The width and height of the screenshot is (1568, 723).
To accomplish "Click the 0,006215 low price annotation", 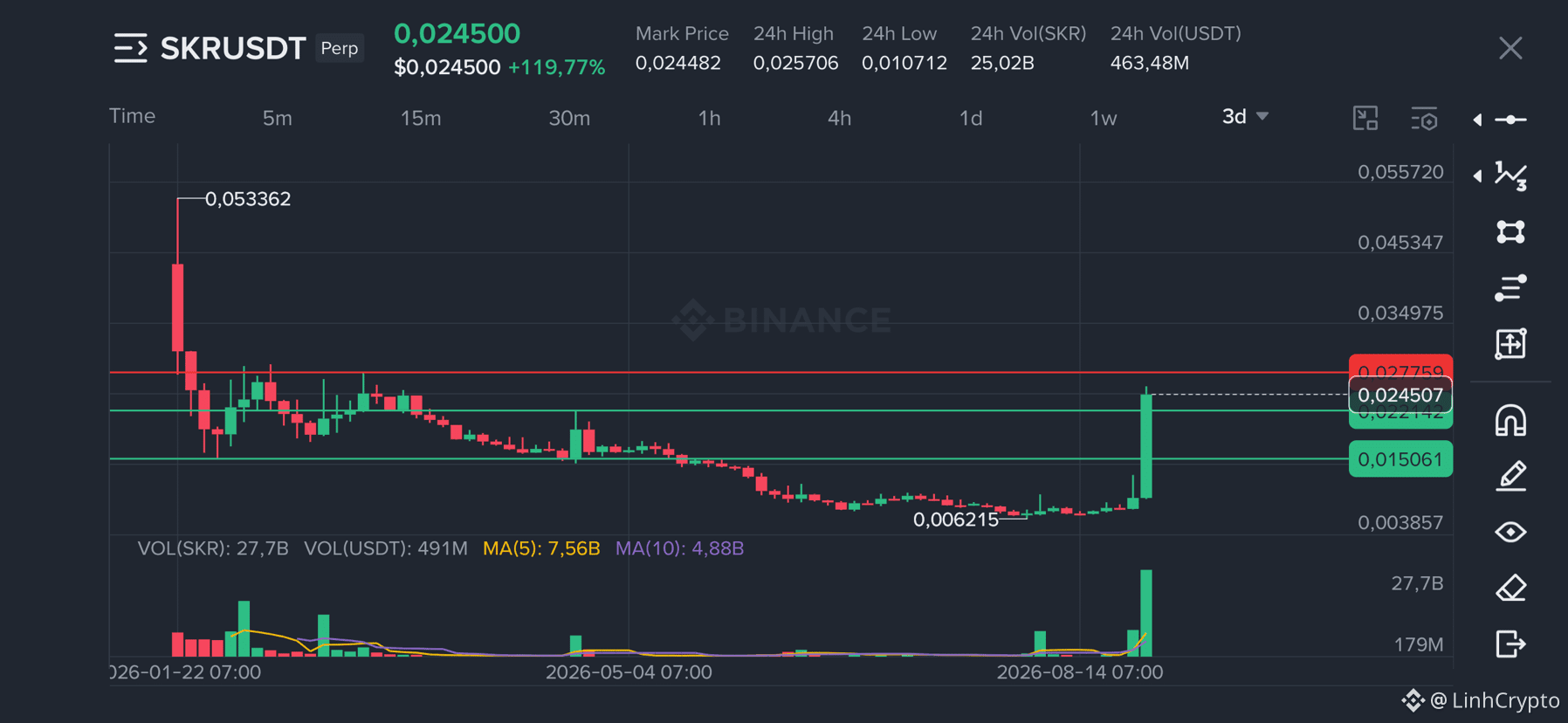I will [956, 520].
